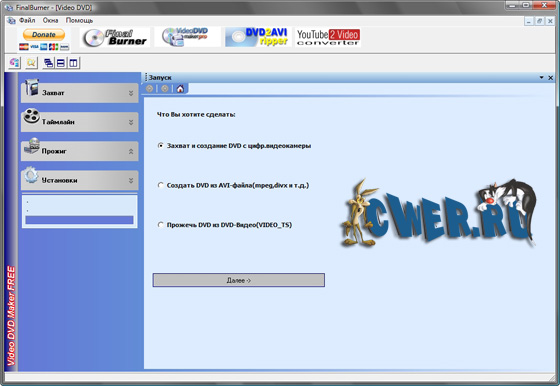Image resolution: width=560 pixels, height=386 pixels.
Task: Click the blue progress bar in the left panel
Action: (x=79, y=220)
